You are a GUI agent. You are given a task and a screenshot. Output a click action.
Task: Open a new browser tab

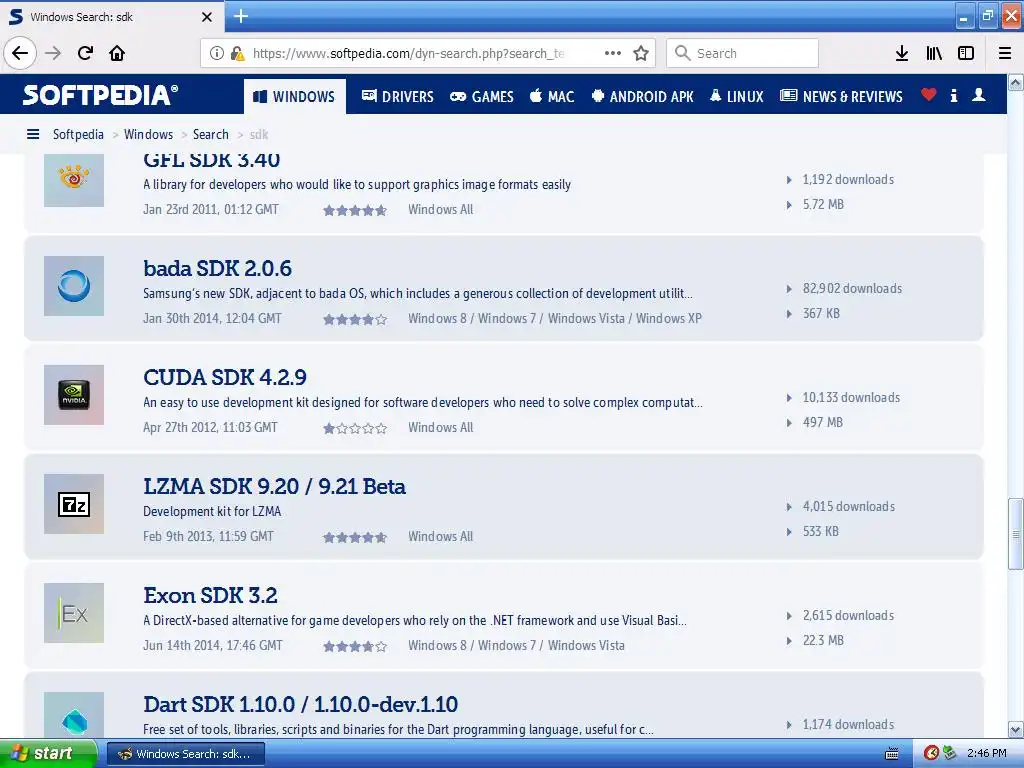(x=241, y=16)
